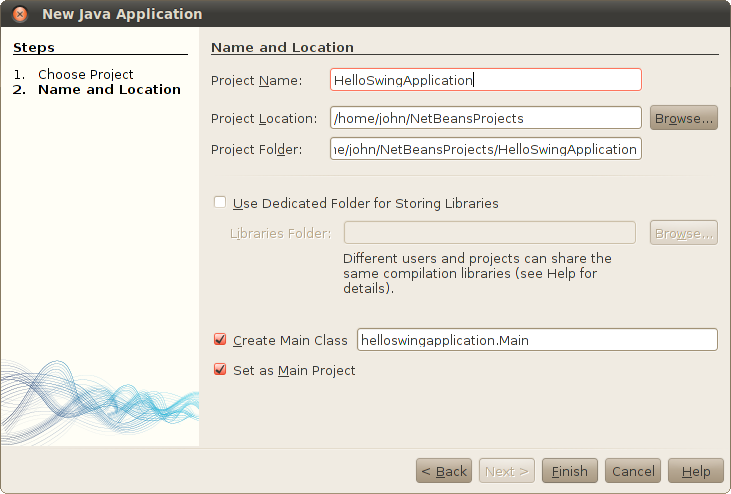Viewport: 731px width, 494px height.
Task: Click the main class name field
Action: [537, 340]
